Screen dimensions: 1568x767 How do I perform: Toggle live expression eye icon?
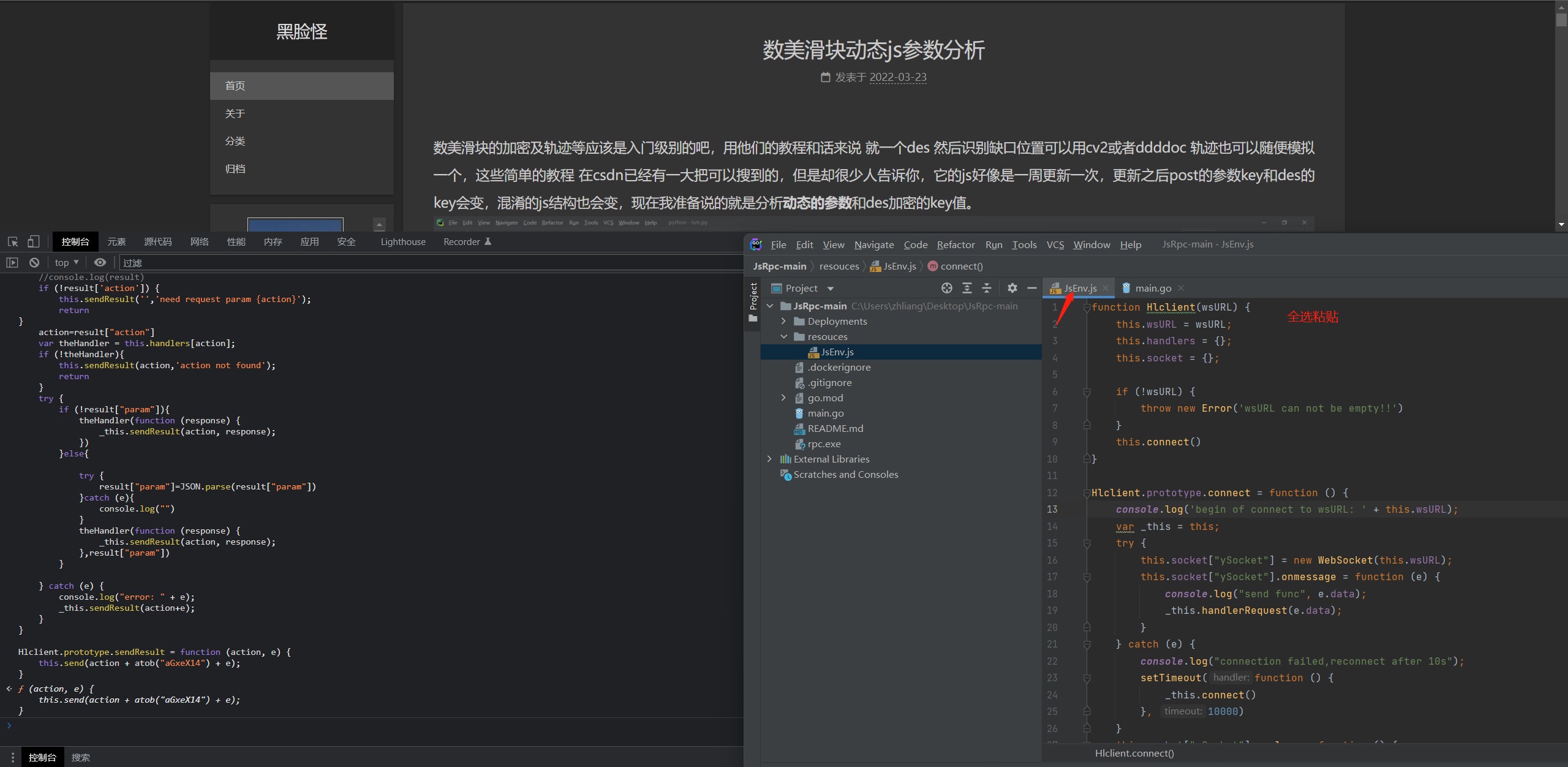click(x=100, y=262)
